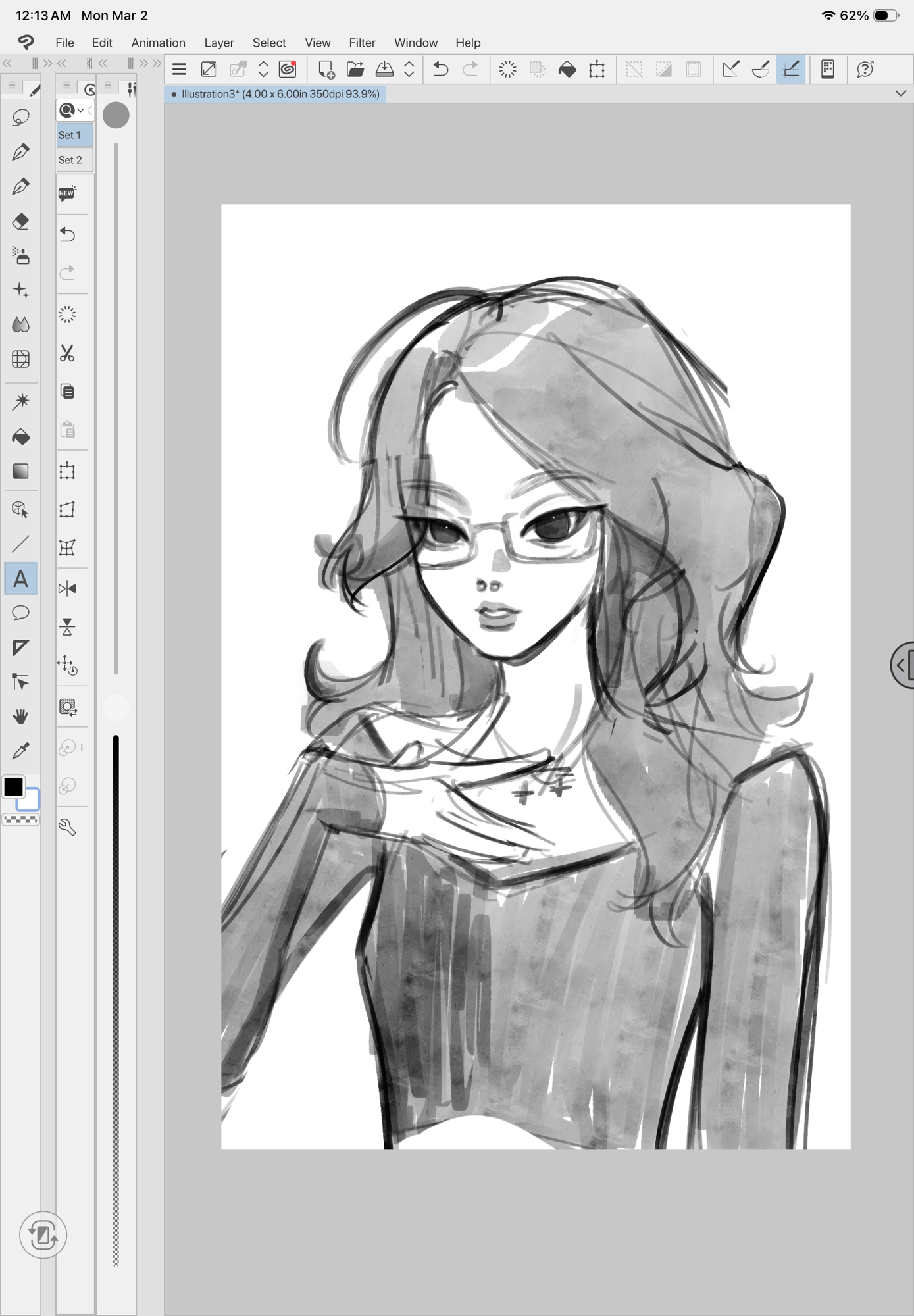Select the Illustration3 canvas tab
This screenshot has width=914, height=1316.
276,94
